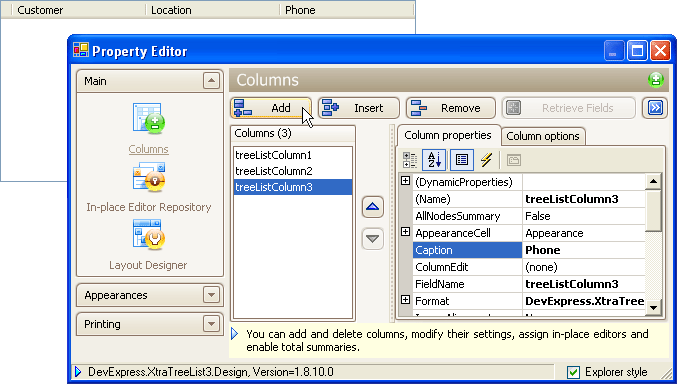Click the Property Editor title icon
This screenshot has width=678, height=385.
(81, 51)
